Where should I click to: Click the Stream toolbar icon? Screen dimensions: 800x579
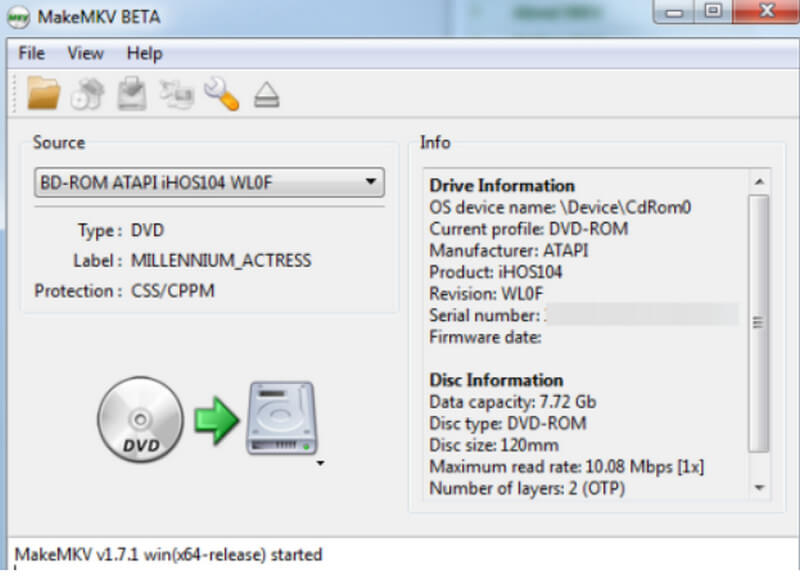[x=177, y=94]
